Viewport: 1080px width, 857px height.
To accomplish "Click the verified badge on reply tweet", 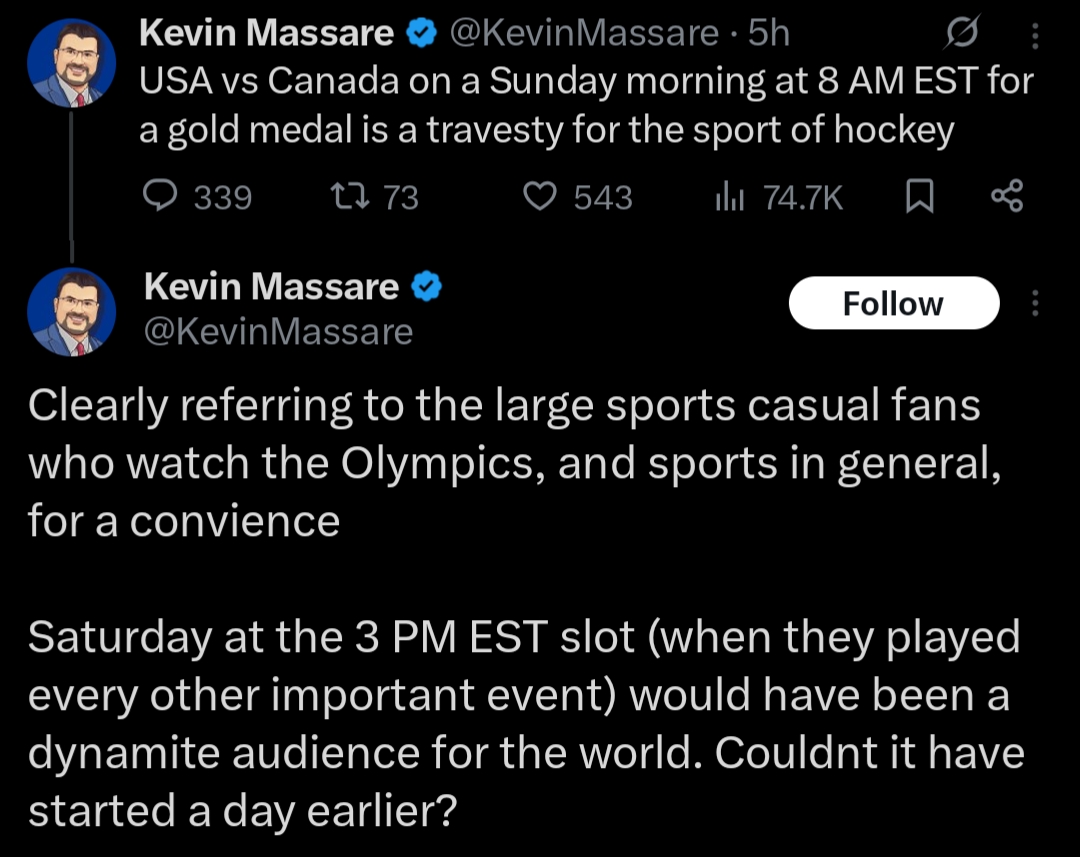I will coord(427,288).
